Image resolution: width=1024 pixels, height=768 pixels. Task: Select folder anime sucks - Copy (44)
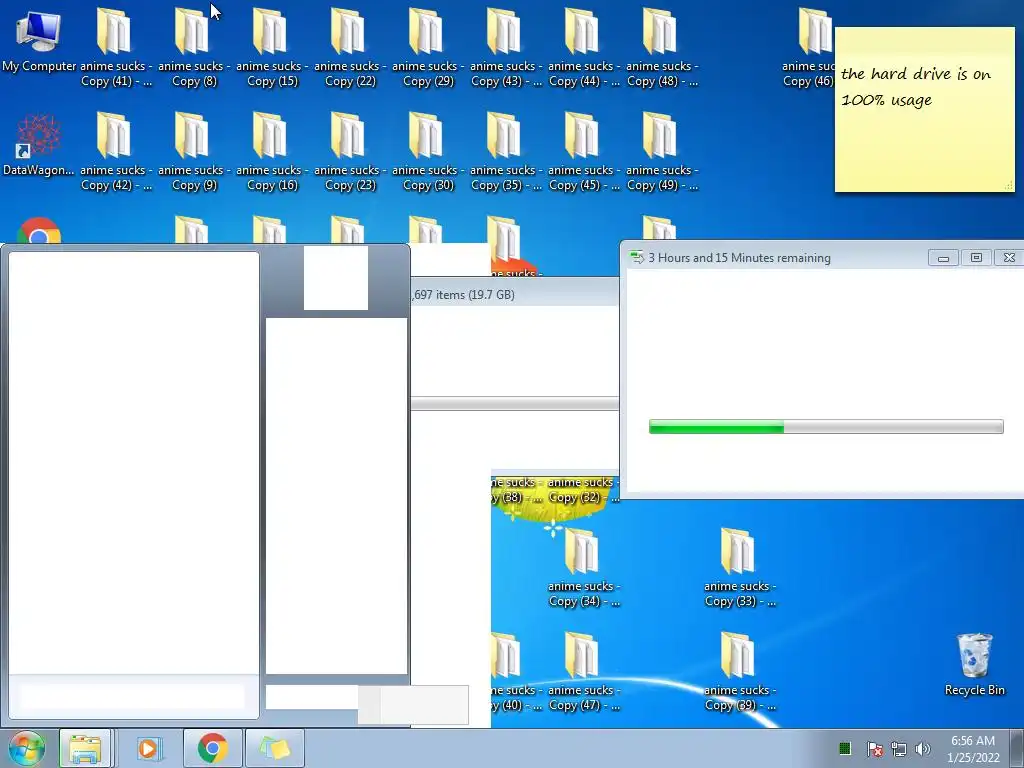[x=584, y=47]
